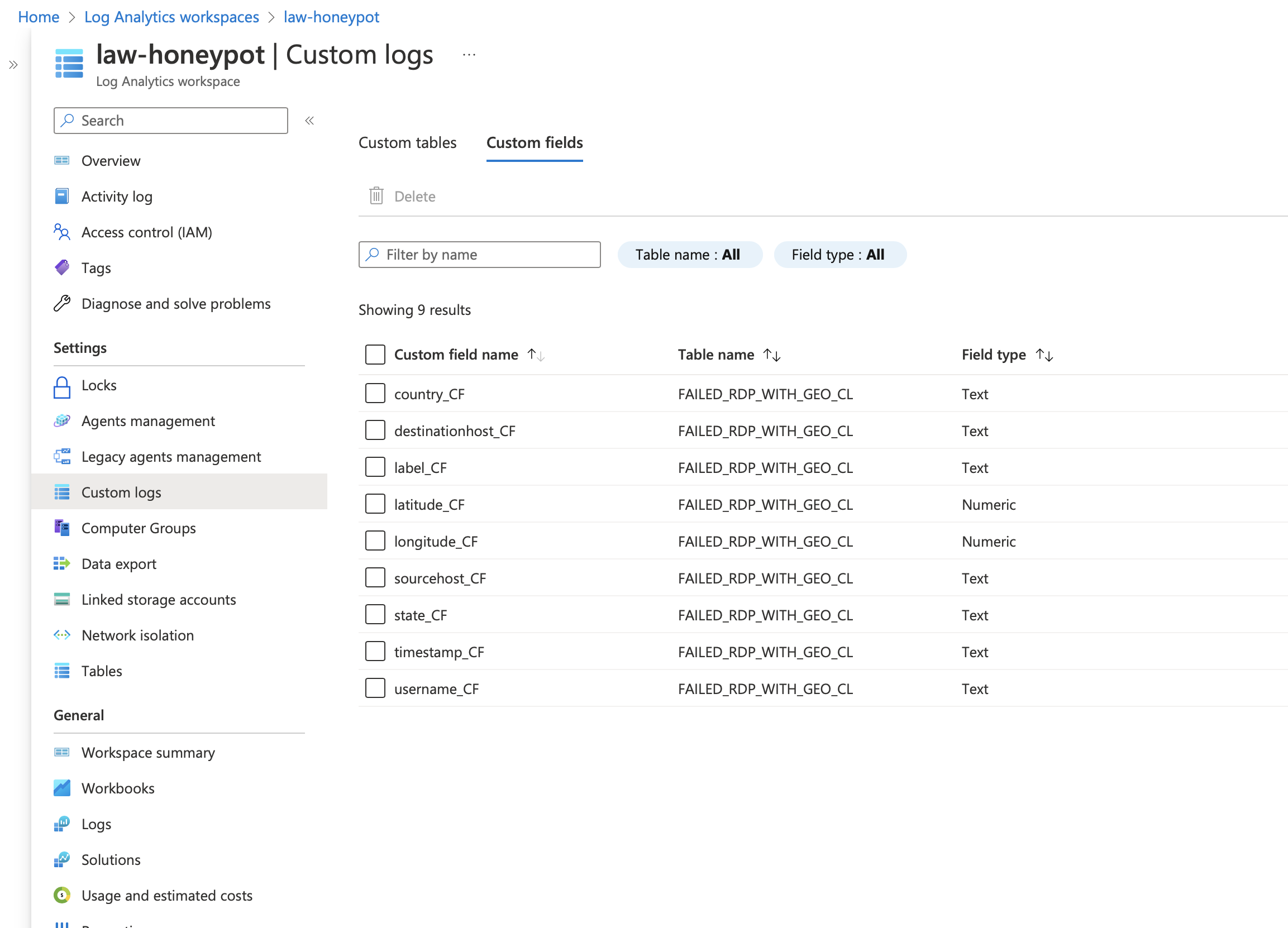Check the latitude_CF row checkbox

[375, 504]
